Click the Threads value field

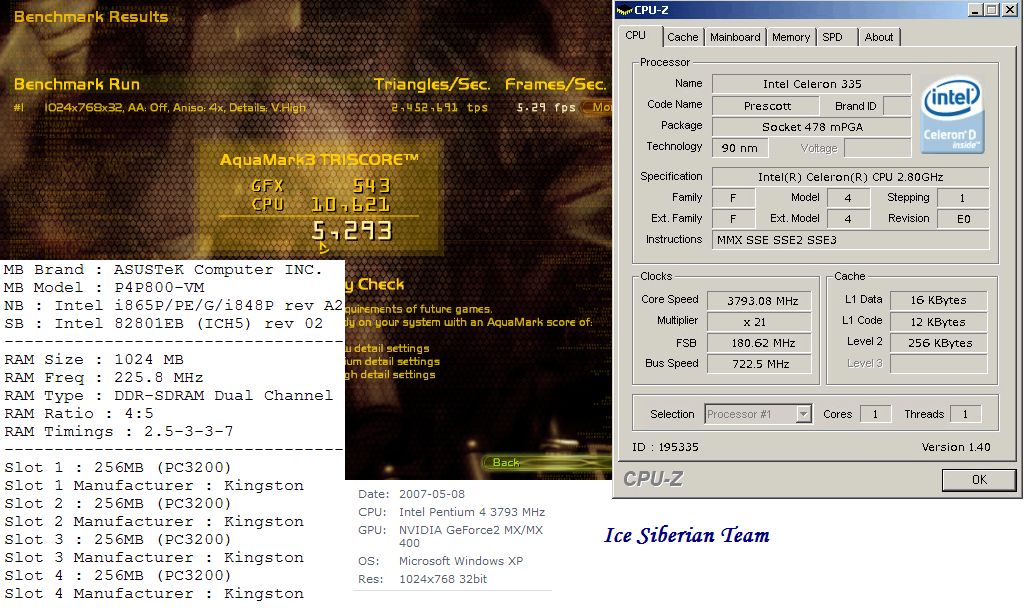click(965, 414)
